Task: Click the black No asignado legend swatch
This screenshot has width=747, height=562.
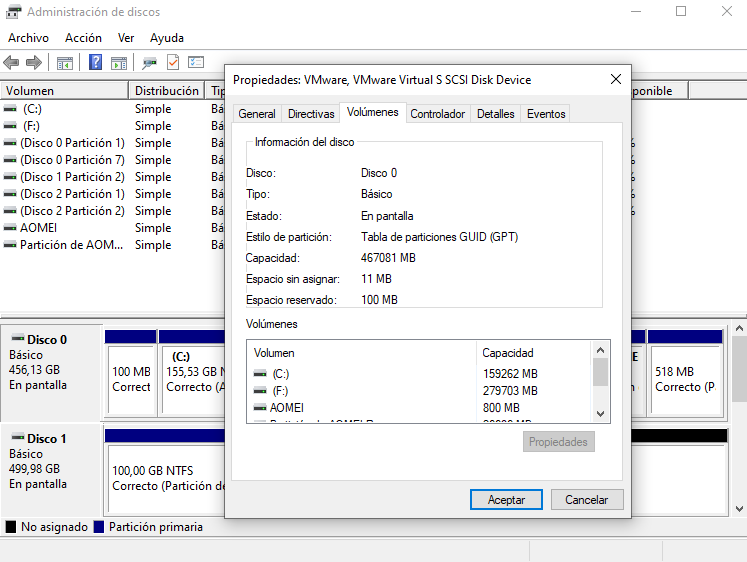Action: pos(11,527)
